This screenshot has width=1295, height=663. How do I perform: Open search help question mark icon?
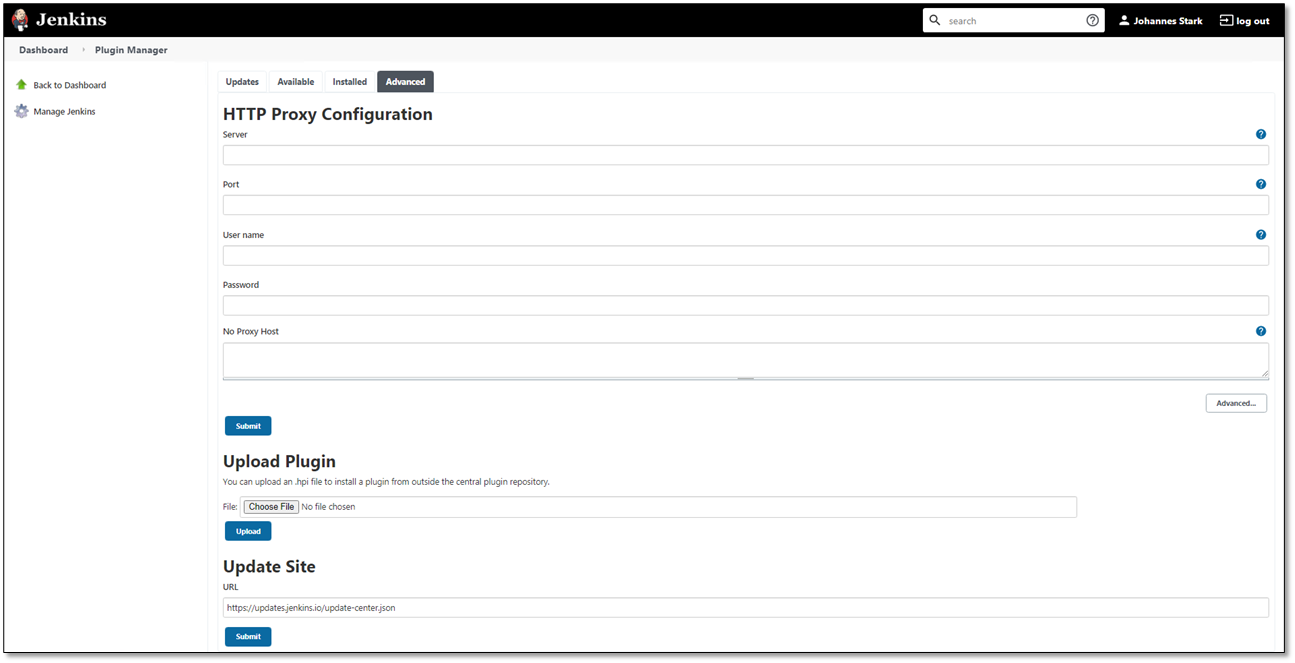pyautogui.click(x=1092, y=20)
